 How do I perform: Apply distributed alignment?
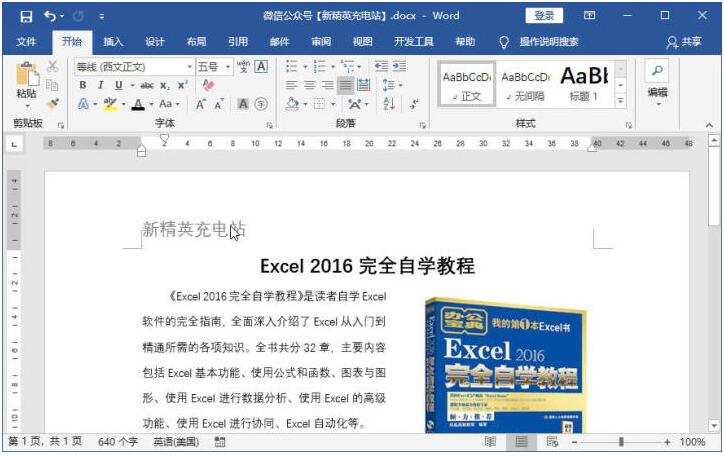364,85
